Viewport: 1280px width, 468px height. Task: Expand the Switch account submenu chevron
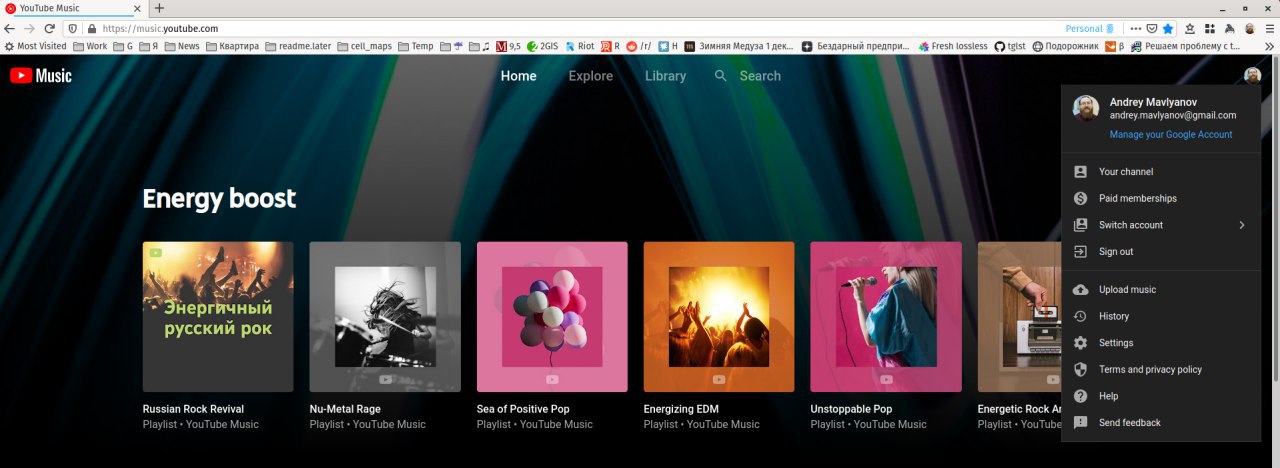click(x=1242, y=225)
